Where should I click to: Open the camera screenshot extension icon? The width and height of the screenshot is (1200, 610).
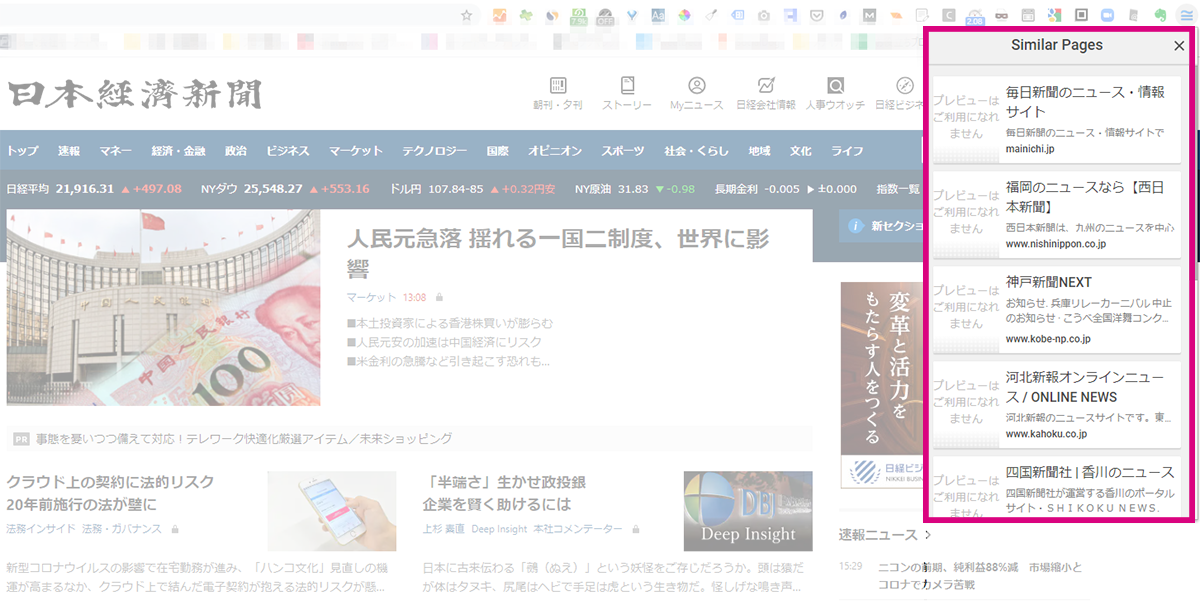pos(763,15)
